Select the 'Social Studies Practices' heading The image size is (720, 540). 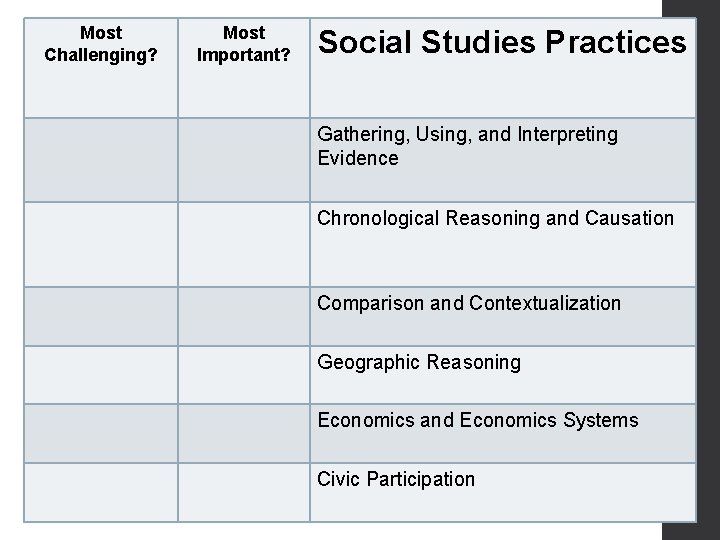tap(502, 43)
